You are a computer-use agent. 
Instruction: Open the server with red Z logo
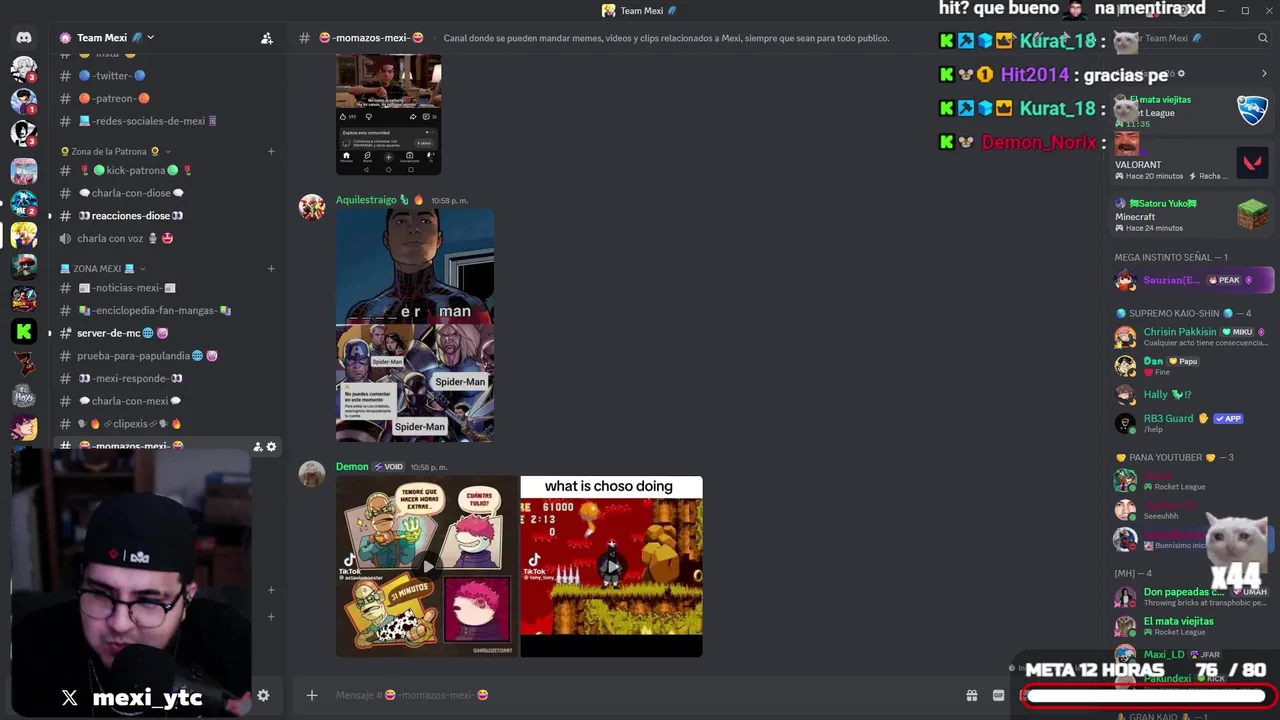point(24,364)
